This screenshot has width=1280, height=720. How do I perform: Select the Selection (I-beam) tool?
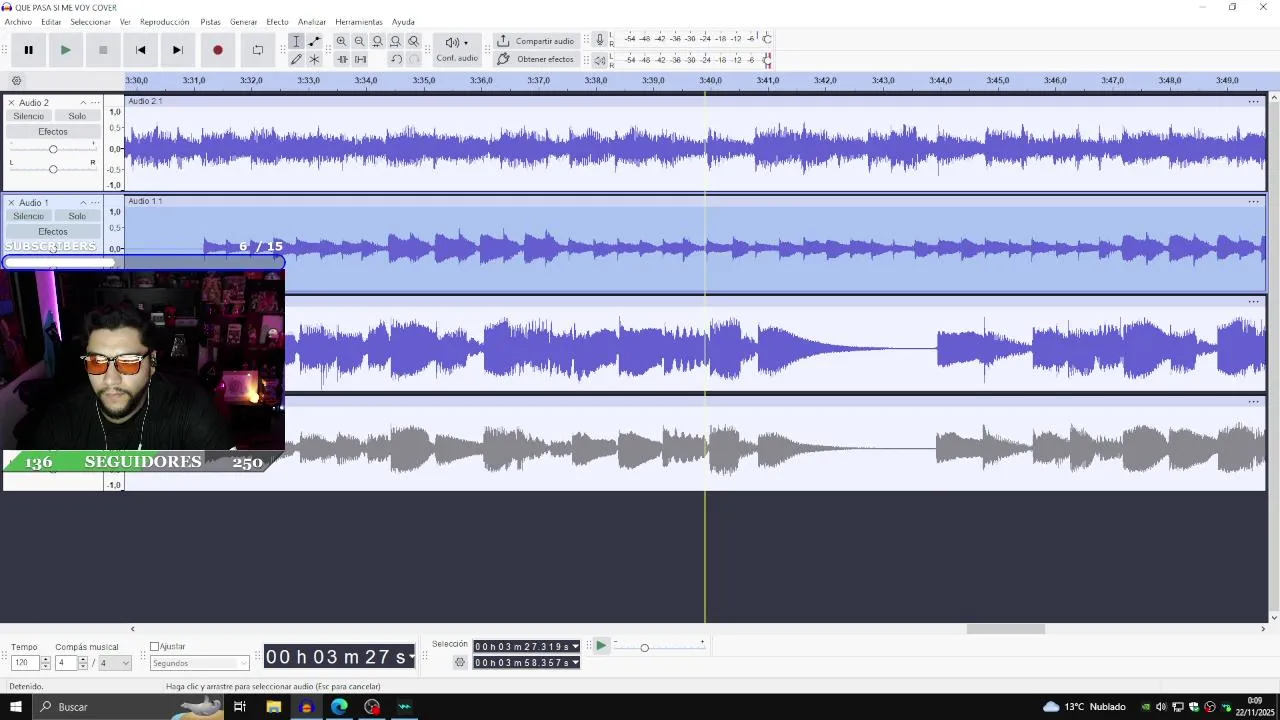point(296,41)
